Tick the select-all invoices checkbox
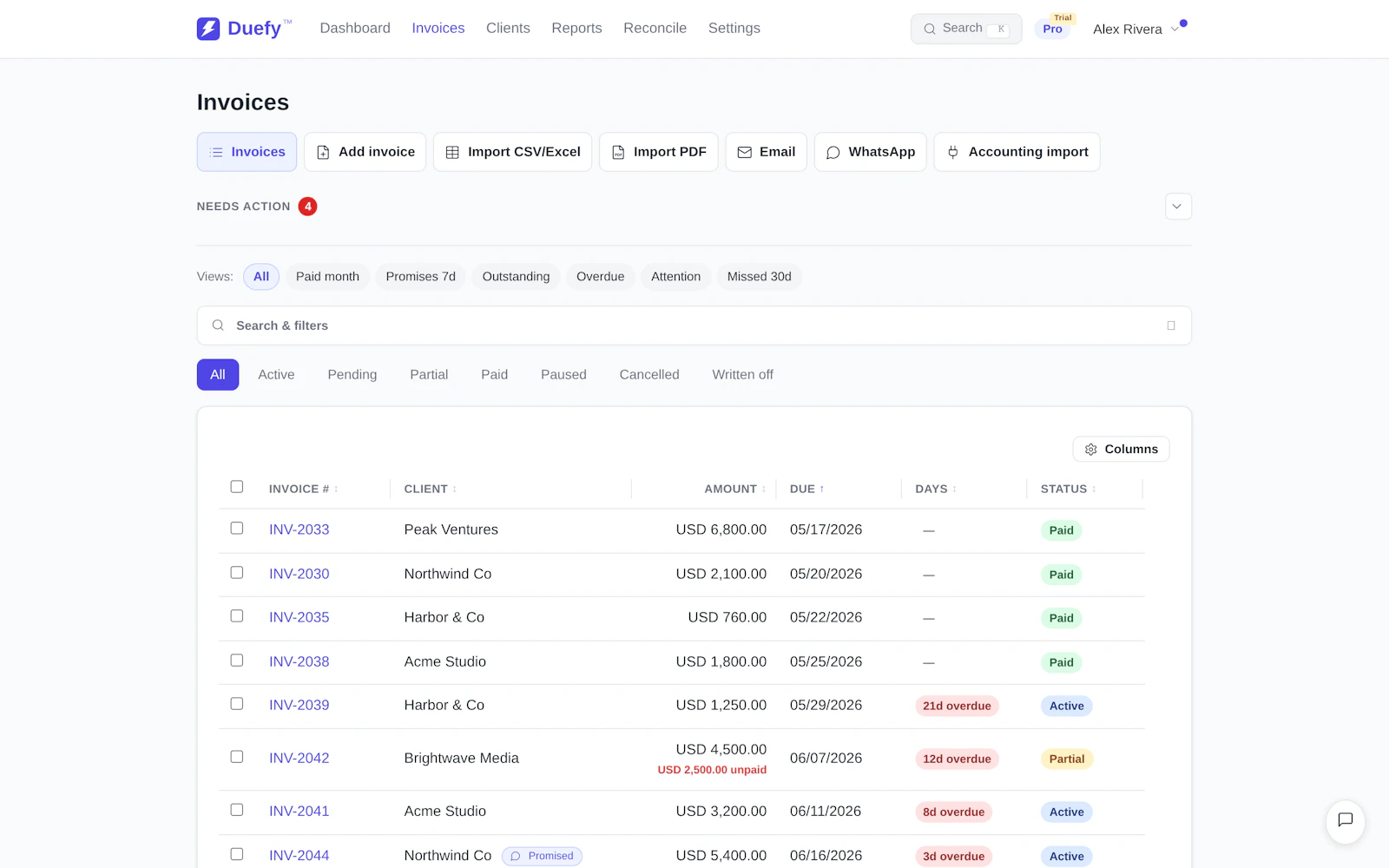 tap(237, 487)
